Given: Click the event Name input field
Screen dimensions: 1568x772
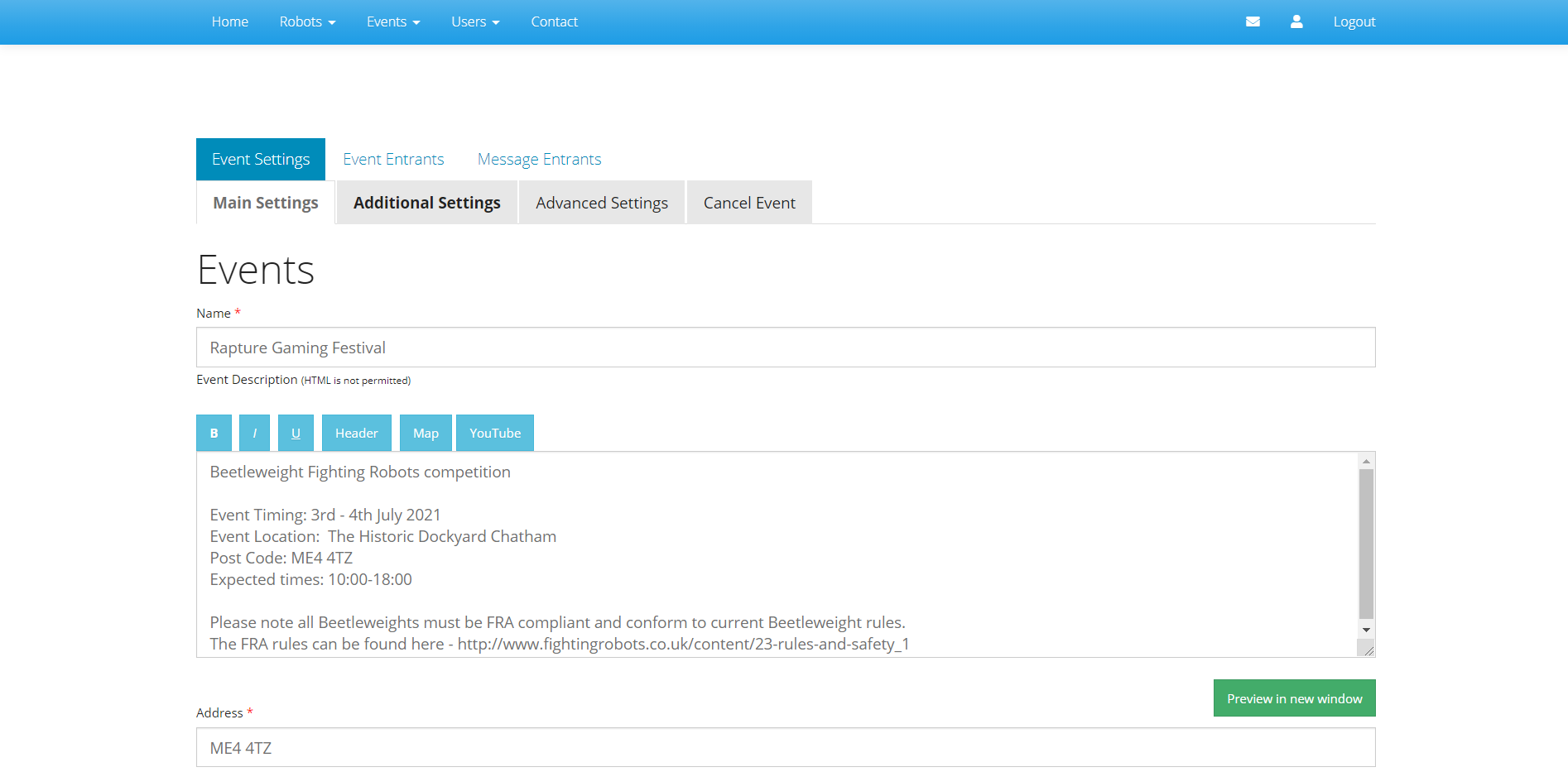Looking at the screenshot, I should pos(785,348).
